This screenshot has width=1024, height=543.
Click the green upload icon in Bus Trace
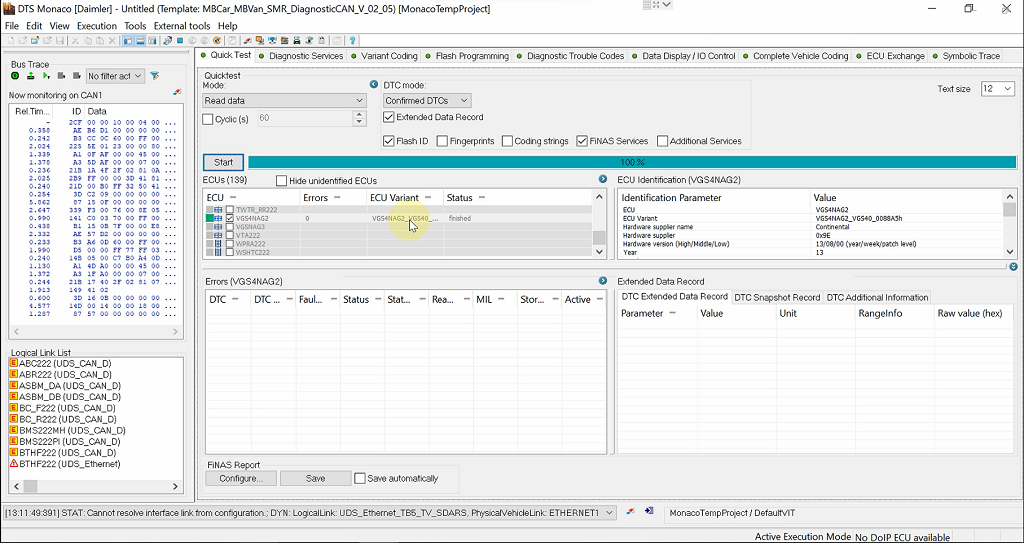(x=30, y=76)
